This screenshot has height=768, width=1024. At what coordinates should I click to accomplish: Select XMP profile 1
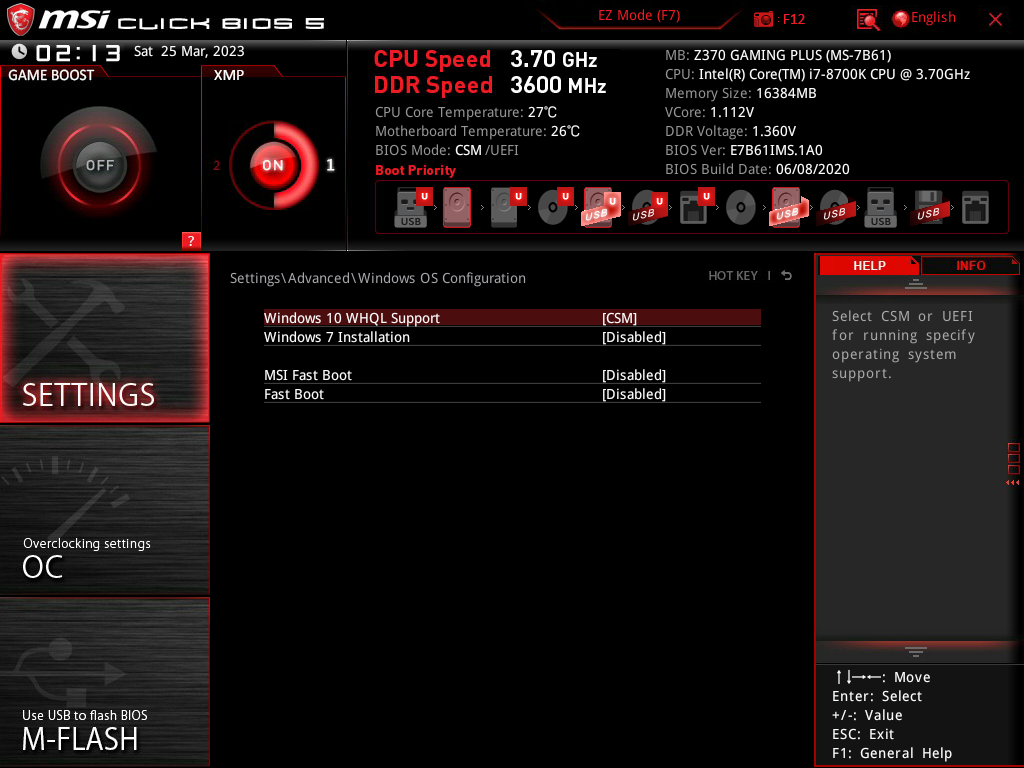330,165
